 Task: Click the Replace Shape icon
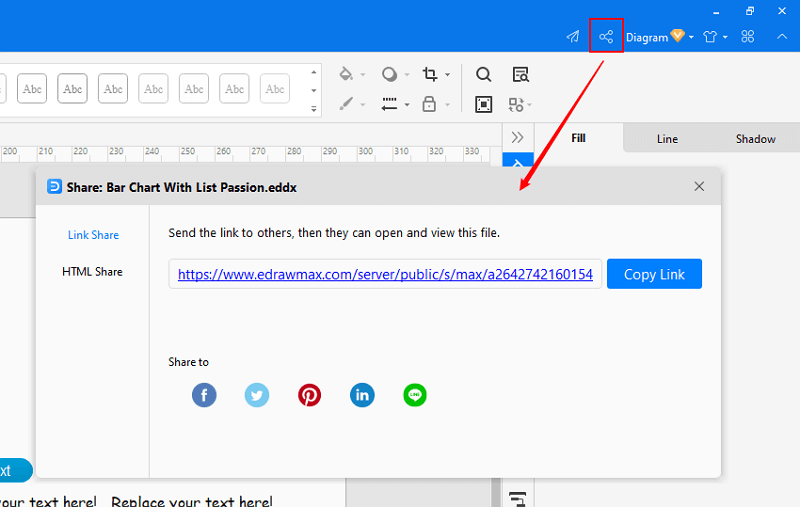click(x=516, y=105)
